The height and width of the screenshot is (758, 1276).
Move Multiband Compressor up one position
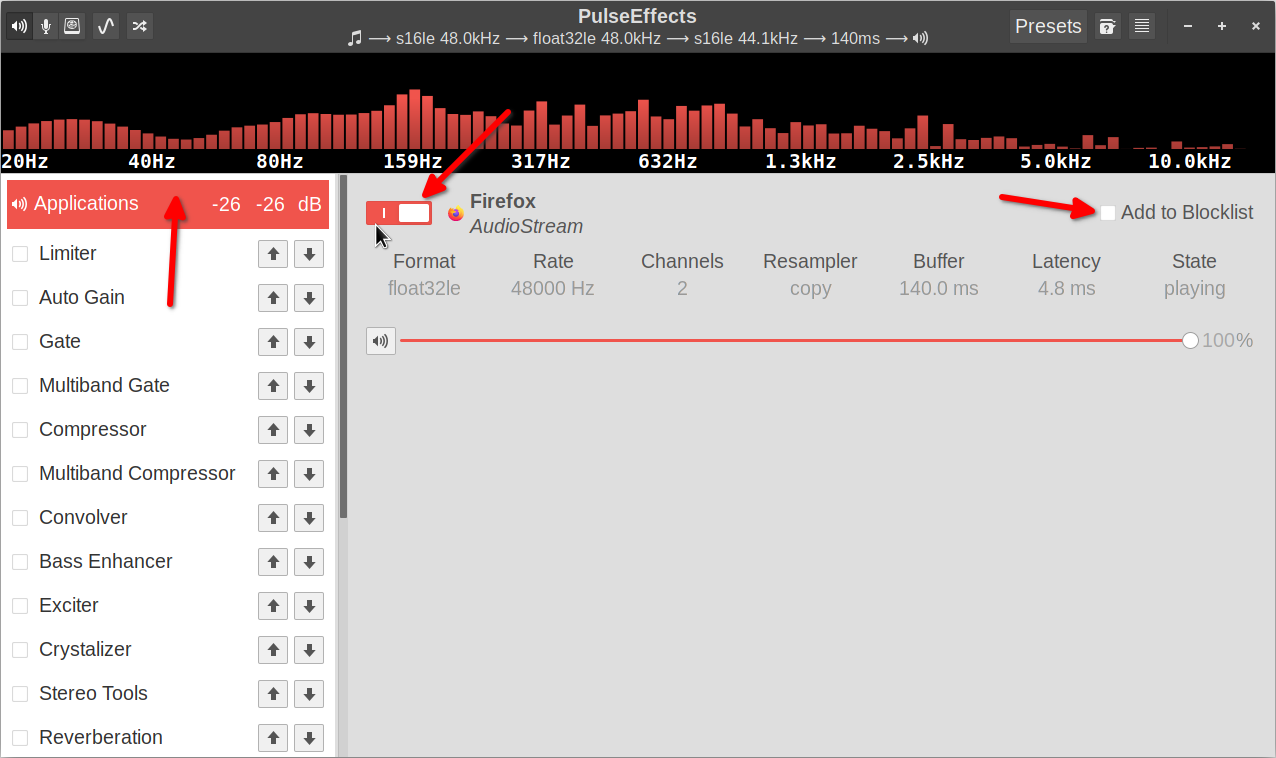tap(273, 474)
